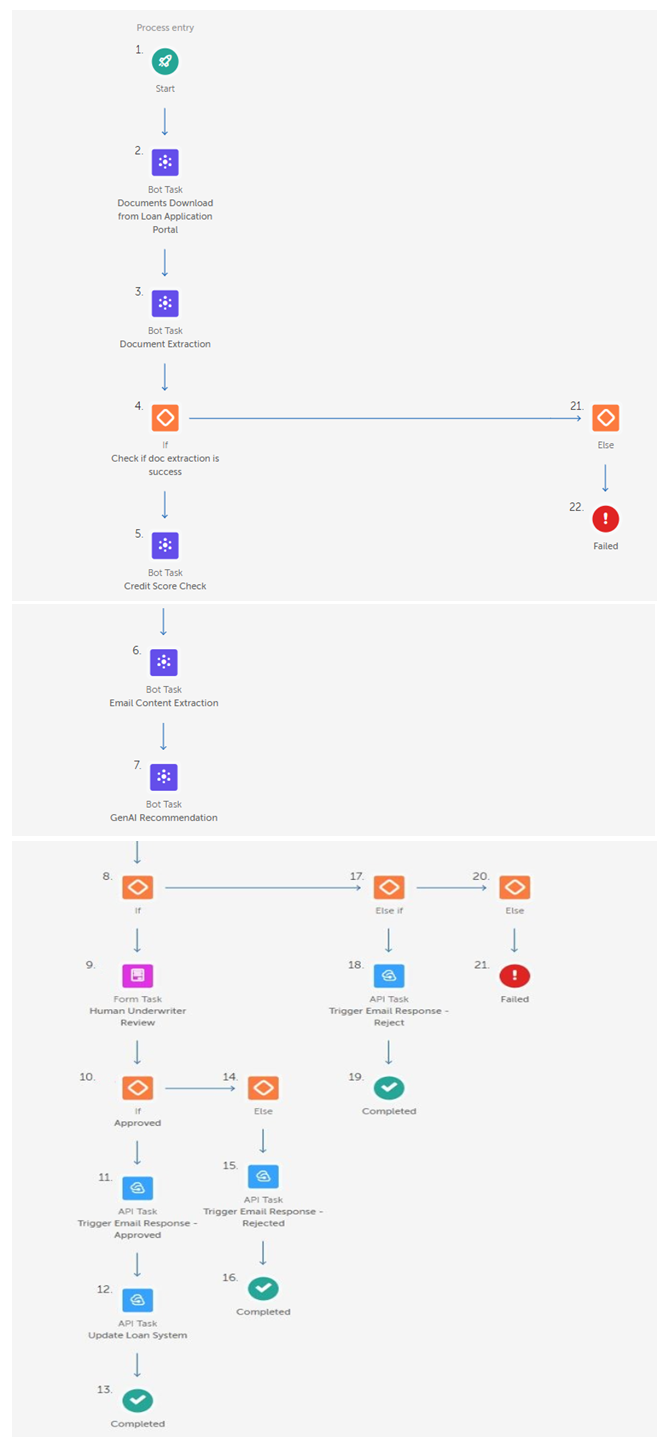
Task: Click the Completed icon at step 13
Action: (x=137, y=1400)
